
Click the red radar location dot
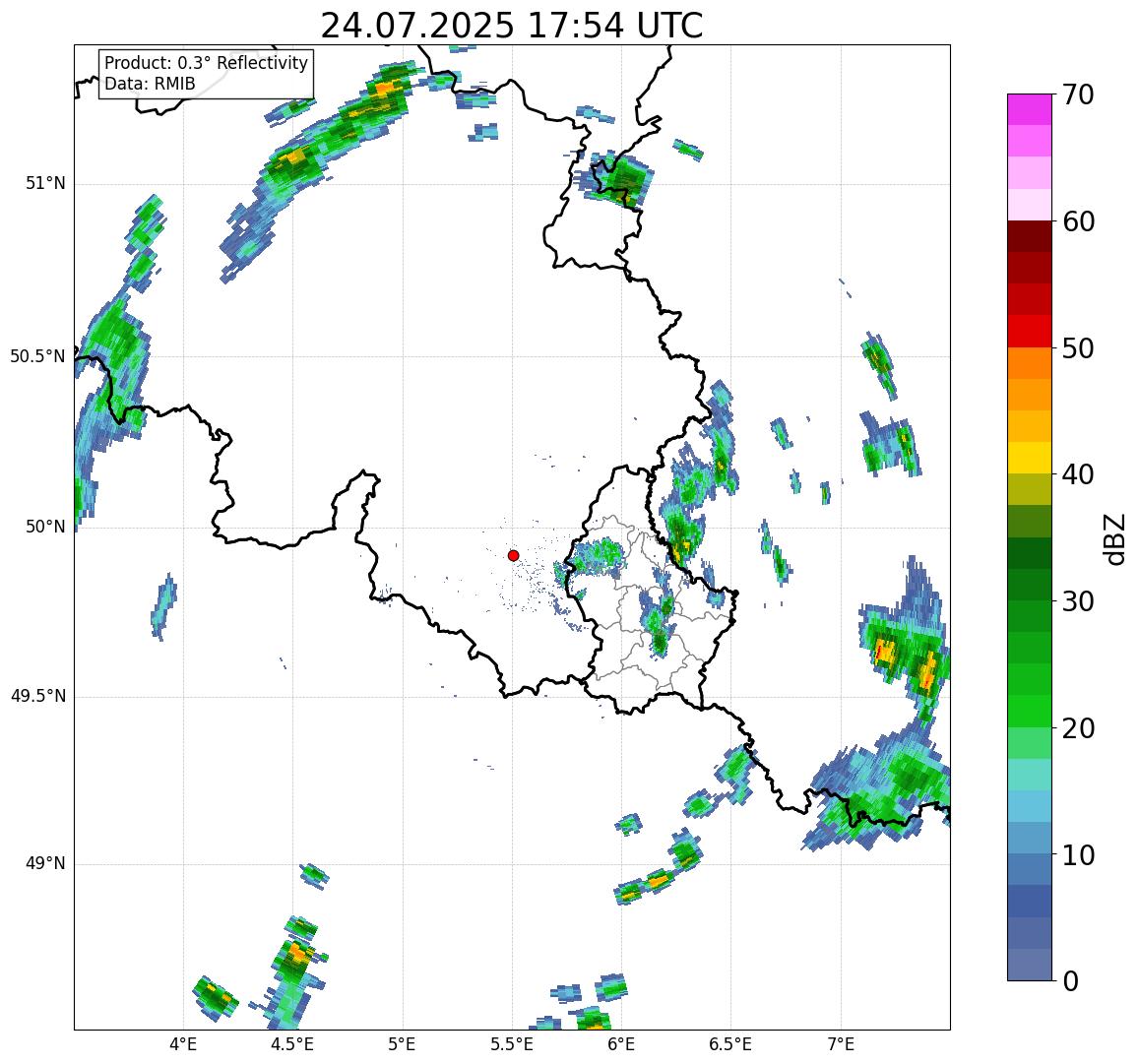pyautogui.click(x=513, y=555)
